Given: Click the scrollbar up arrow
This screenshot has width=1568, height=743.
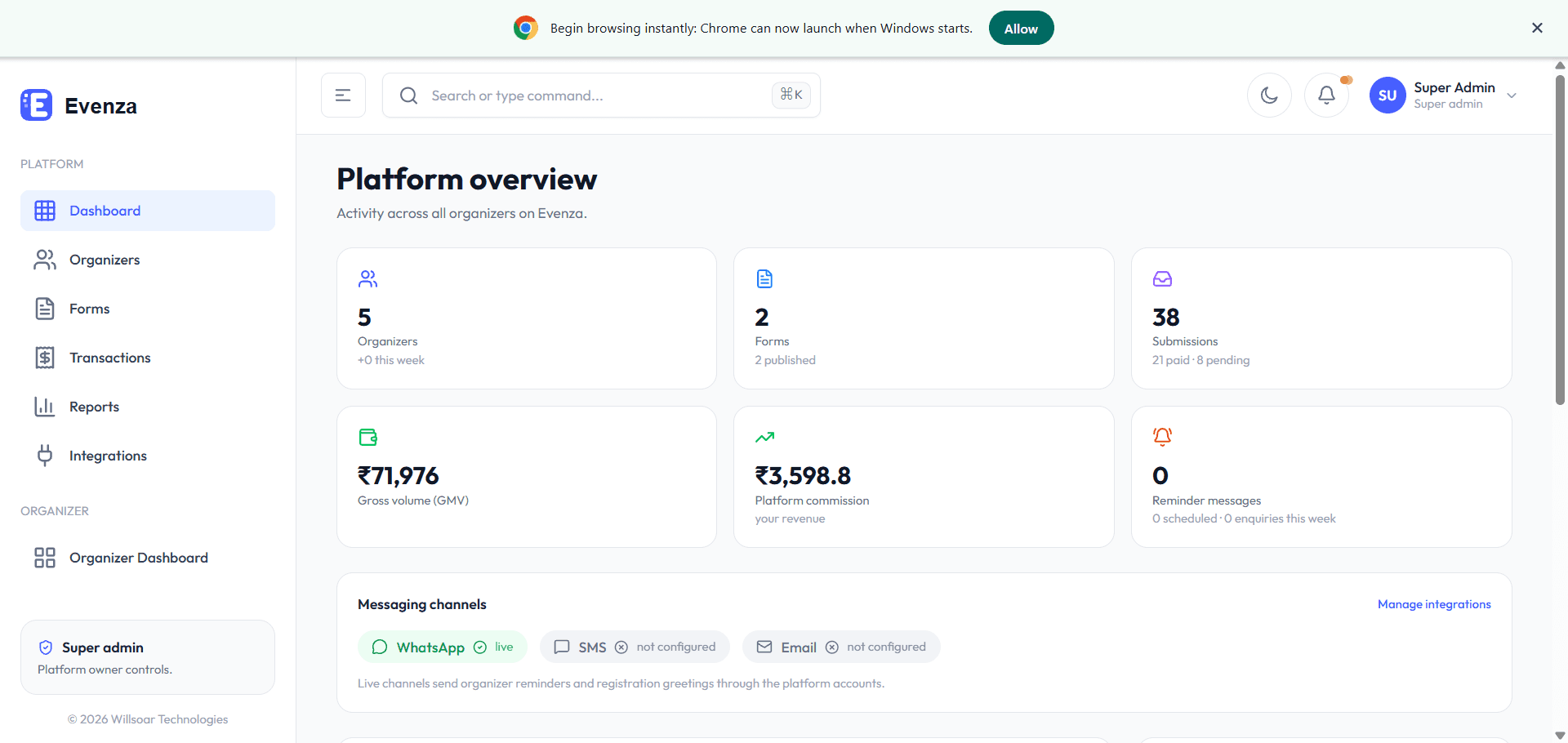Looking at the screenshot, I should [1560, 65].
